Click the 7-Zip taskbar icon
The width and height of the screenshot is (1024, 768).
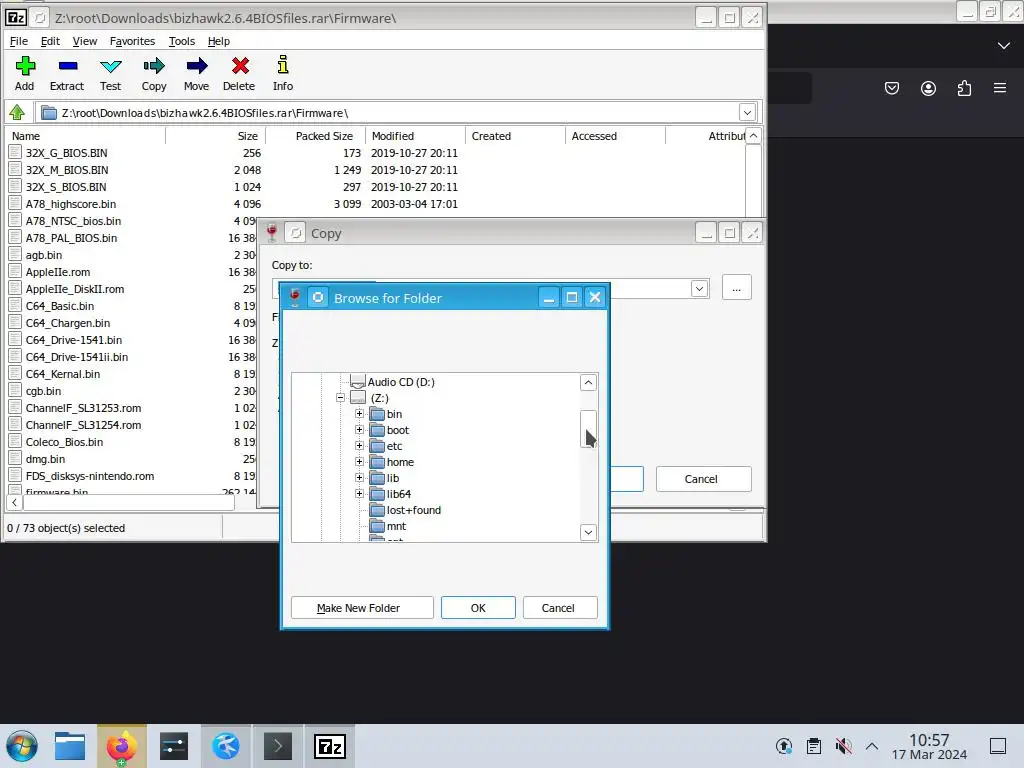click(x=330, y=746)
